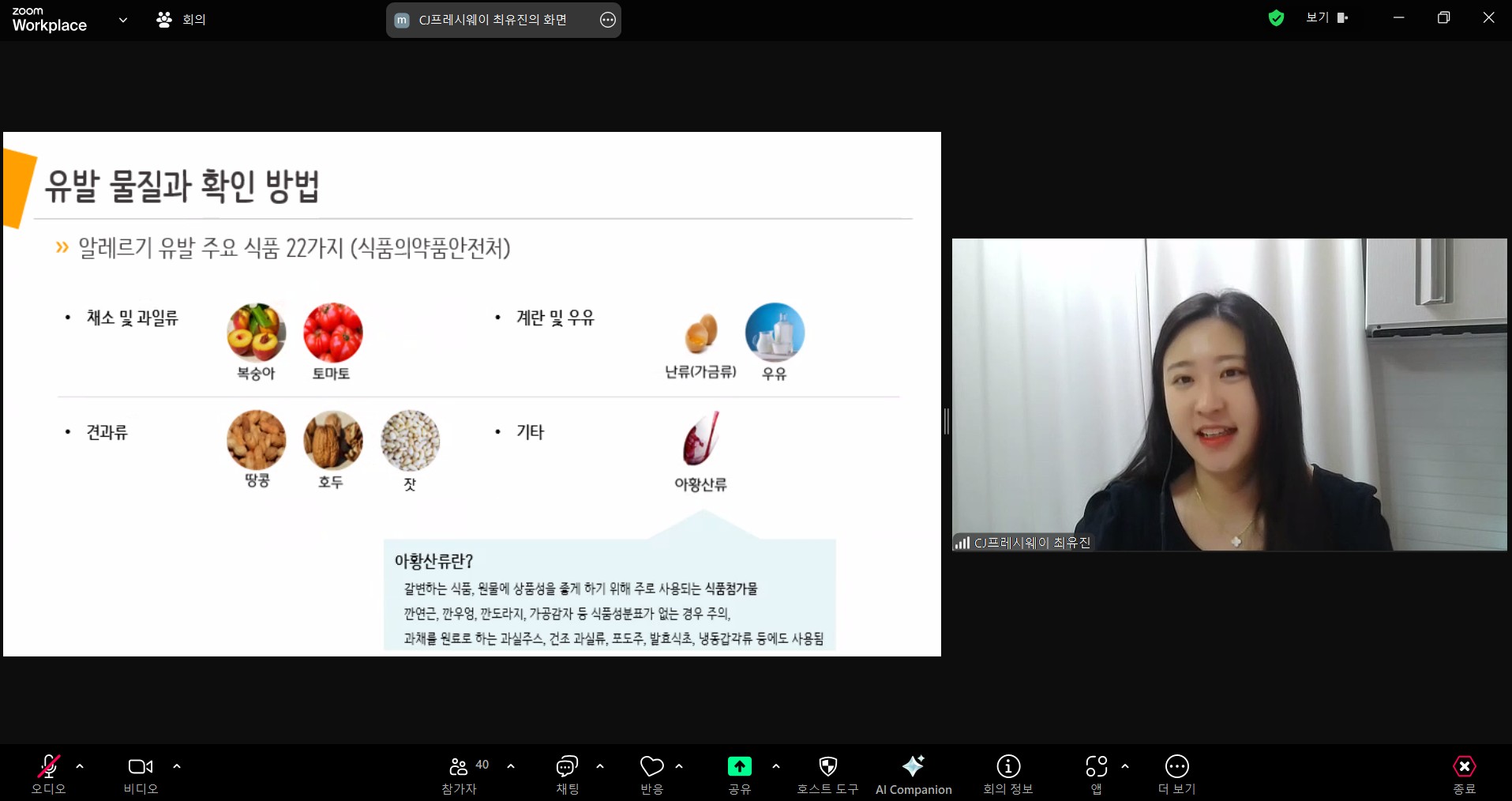Click the egg image labeled 난류(가금류)
Screen dimensions: 1512x801
click(701, 333)
